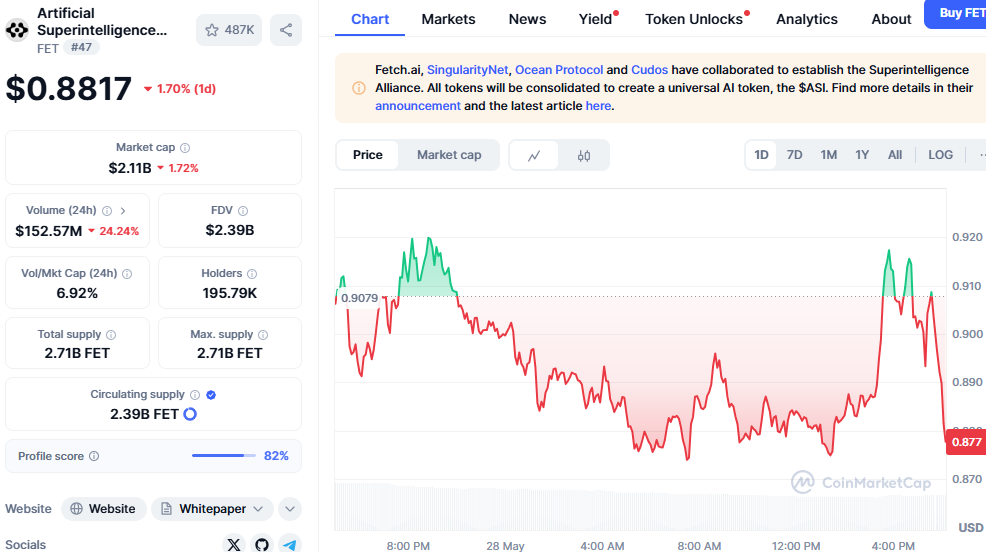Add FET to watchlist via star button
The height and width of the screenshot is (552, 986).
point(229,30)
